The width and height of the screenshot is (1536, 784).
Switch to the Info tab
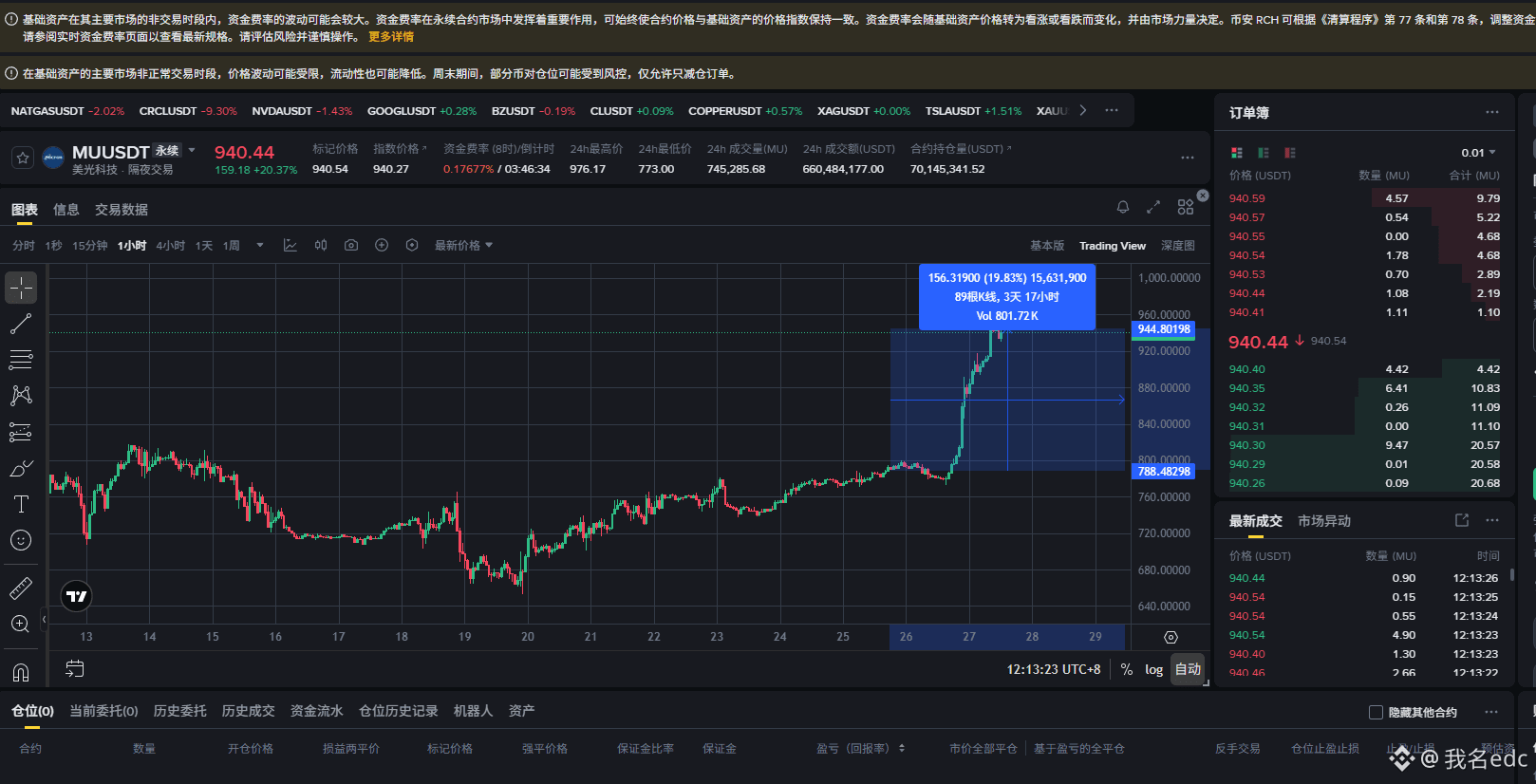pos(66,210)
